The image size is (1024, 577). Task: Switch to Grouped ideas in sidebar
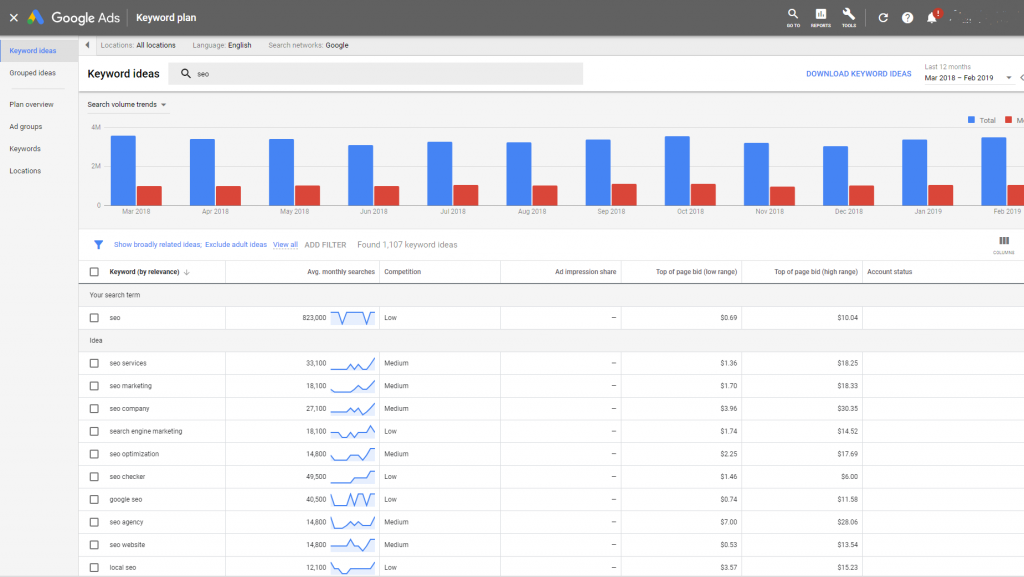(x=33, y=73)
